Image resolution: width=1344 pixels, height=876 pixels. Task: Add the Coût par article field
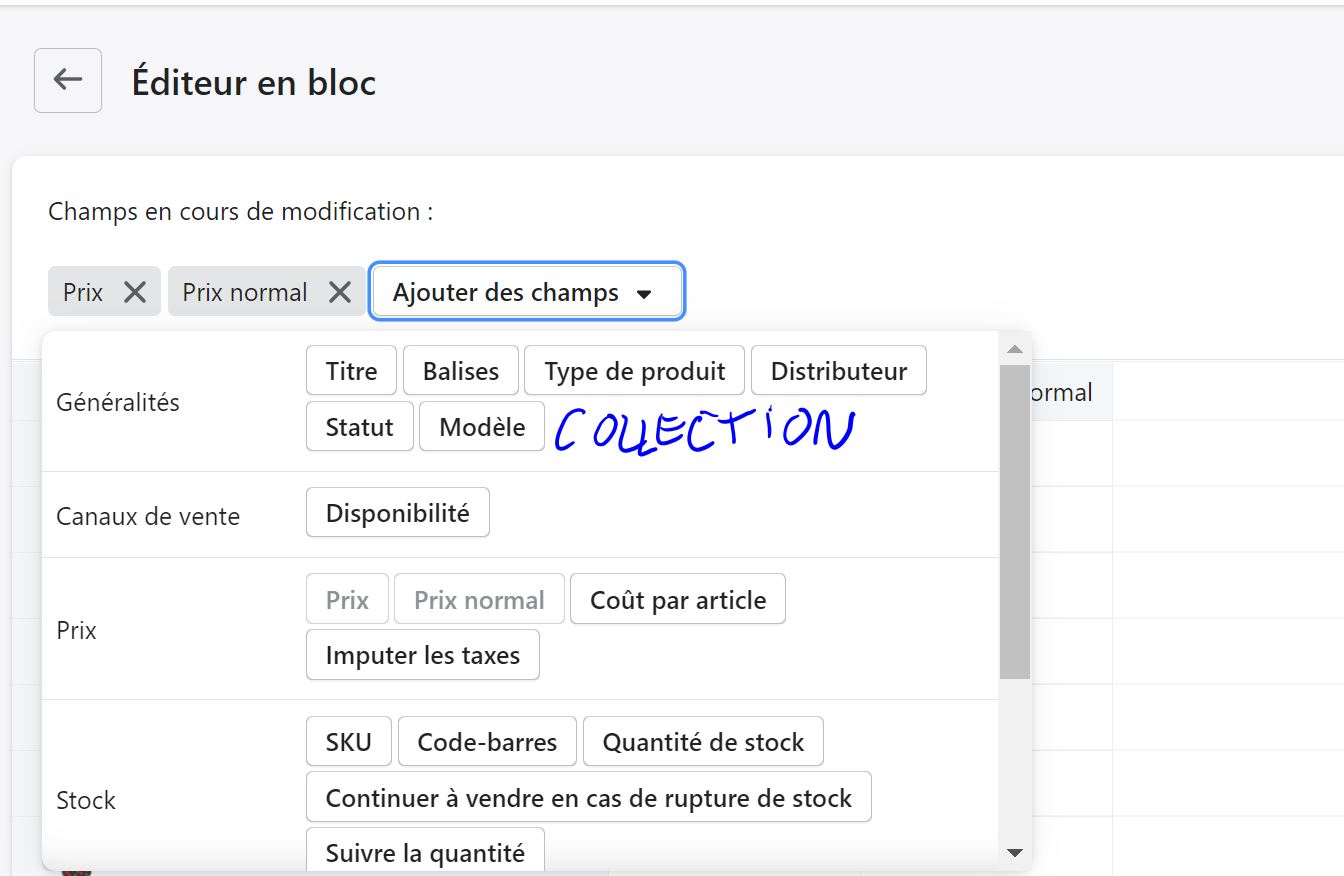[x=677, y=600]
